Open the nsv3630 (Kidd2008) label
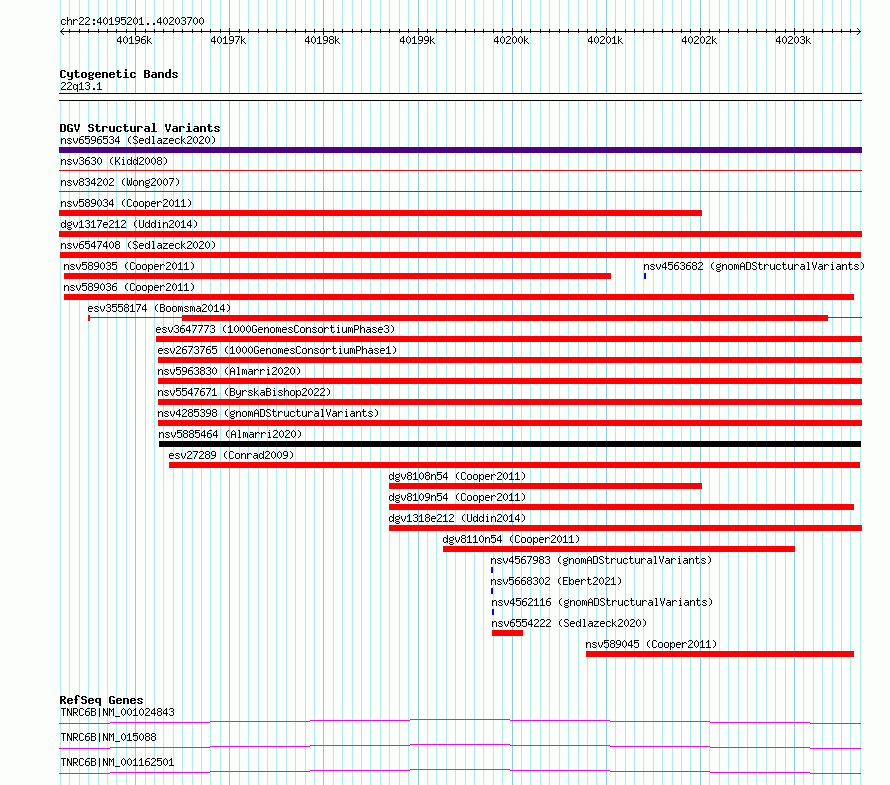 click(x=114, y=161)
